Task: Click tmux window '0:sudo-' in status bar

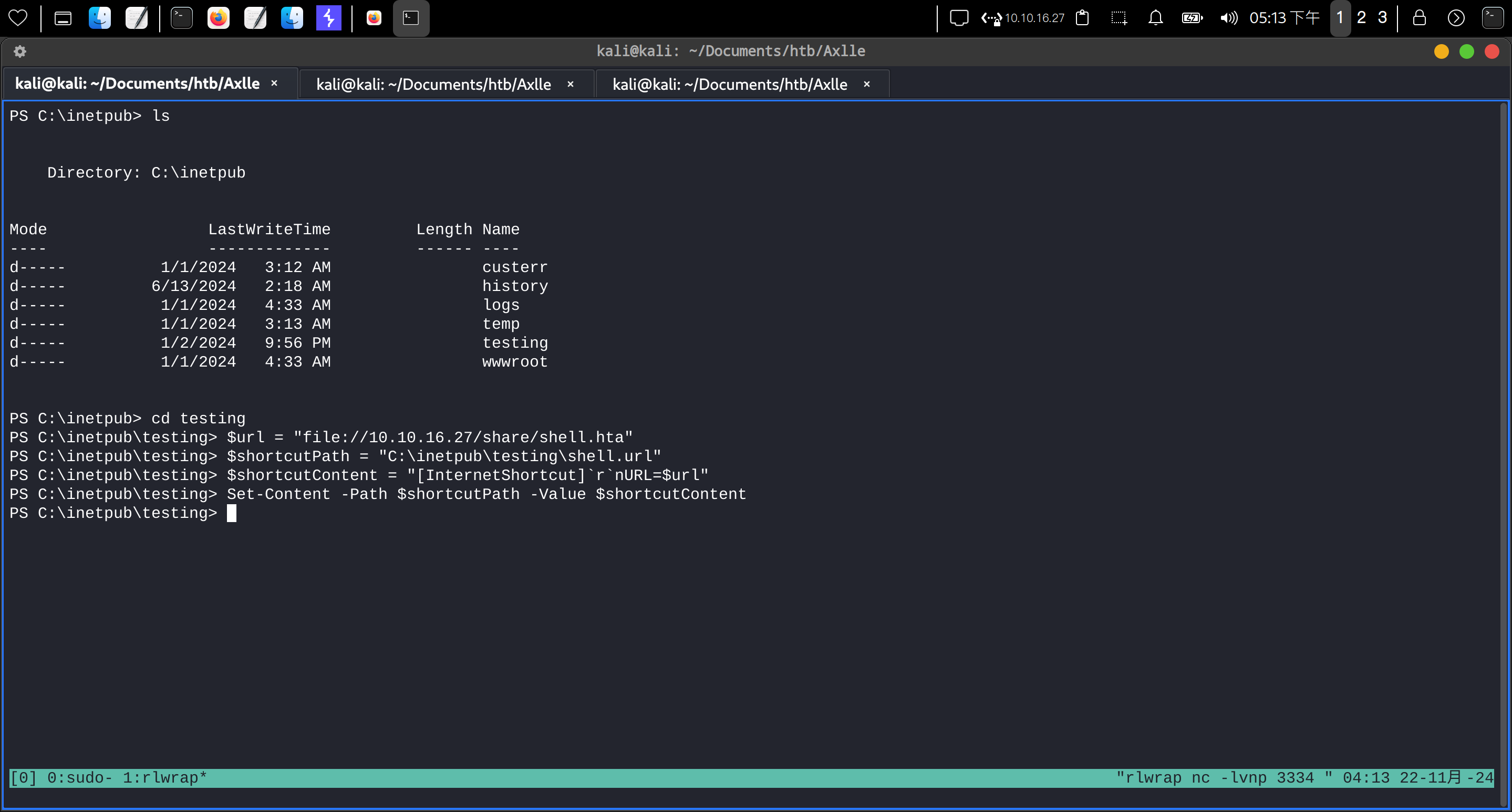Action: click(79, 778)
